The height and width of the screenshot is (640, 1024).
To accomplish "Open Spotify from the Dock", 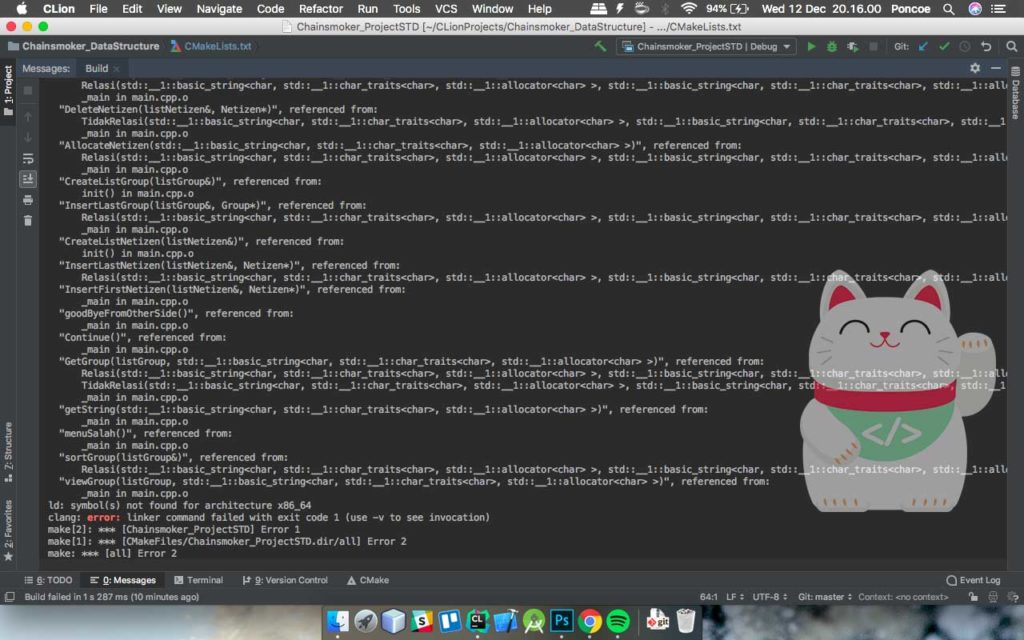I will [618, 621].
